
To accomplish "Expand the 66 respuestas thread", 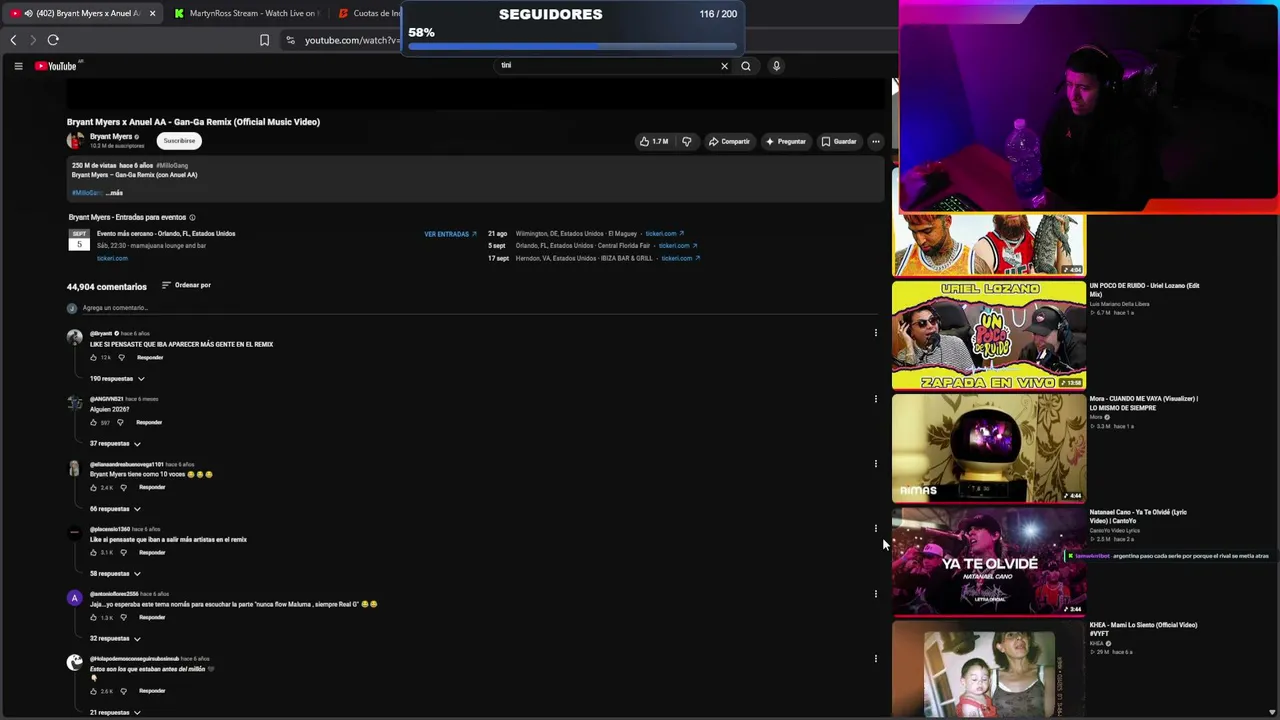I will [x=115, y=509].
